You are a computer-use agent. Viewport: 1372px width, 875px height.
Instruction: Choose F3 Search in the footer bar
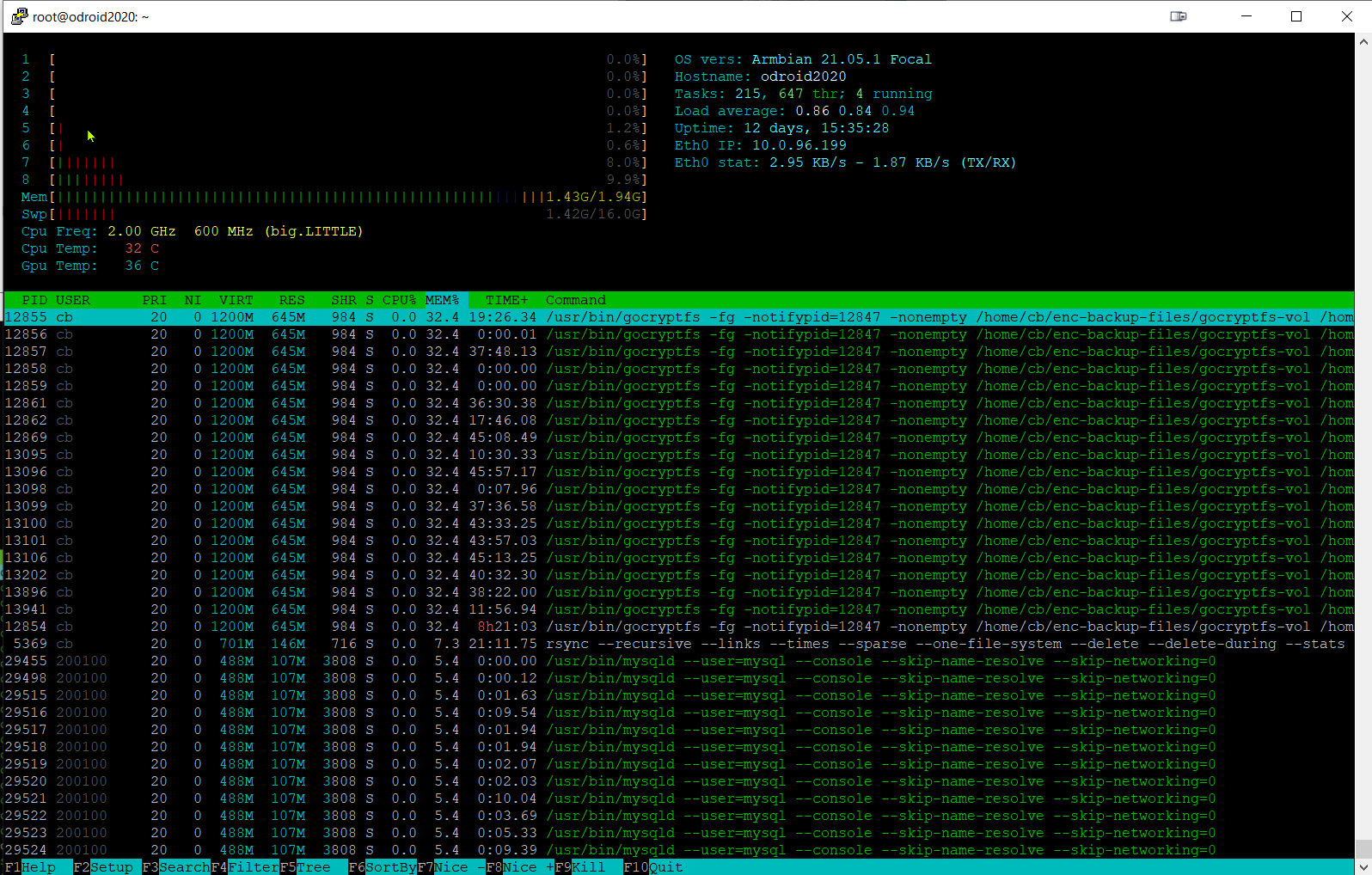[x=176, y=867]
